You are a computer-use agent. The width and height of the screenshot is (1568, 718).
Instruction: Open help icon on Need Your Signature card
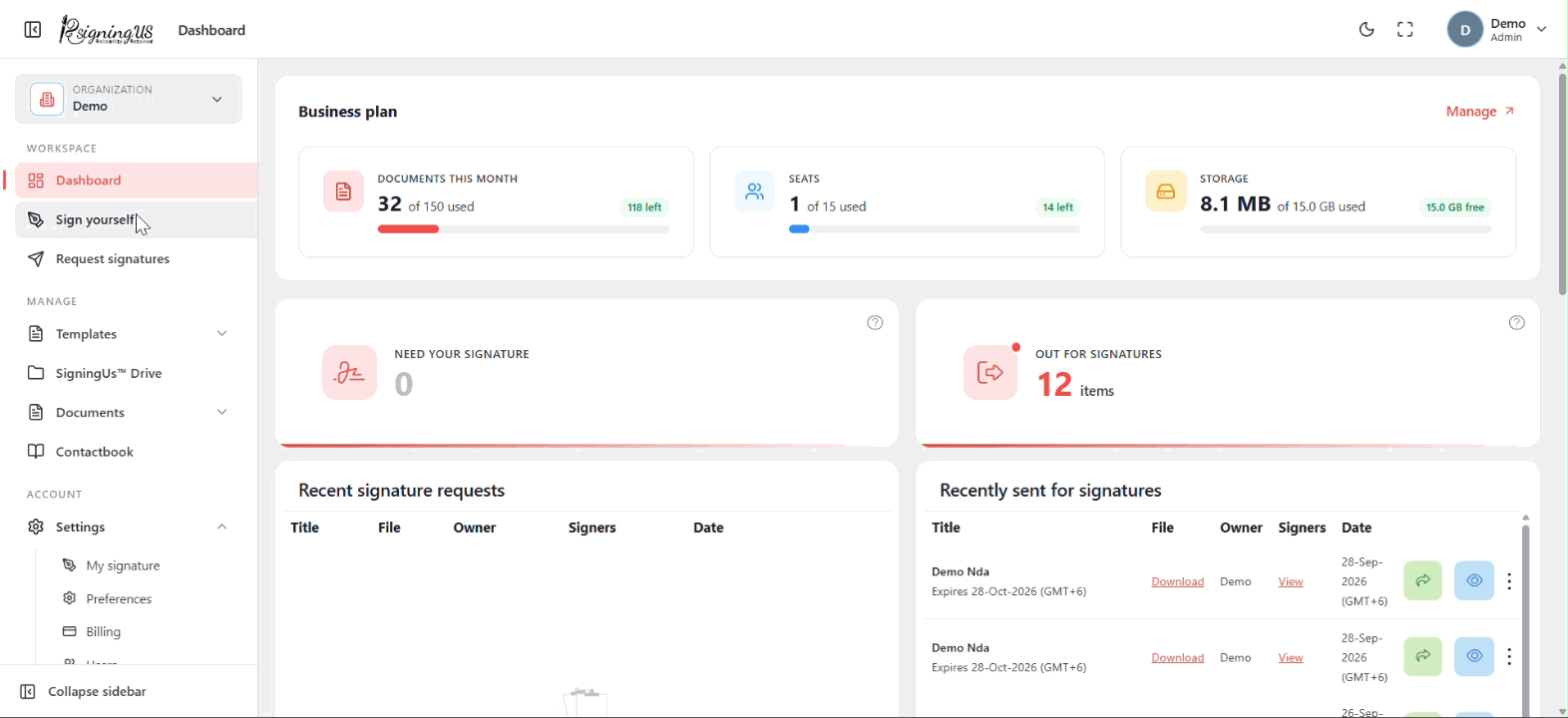coord(875,322)
